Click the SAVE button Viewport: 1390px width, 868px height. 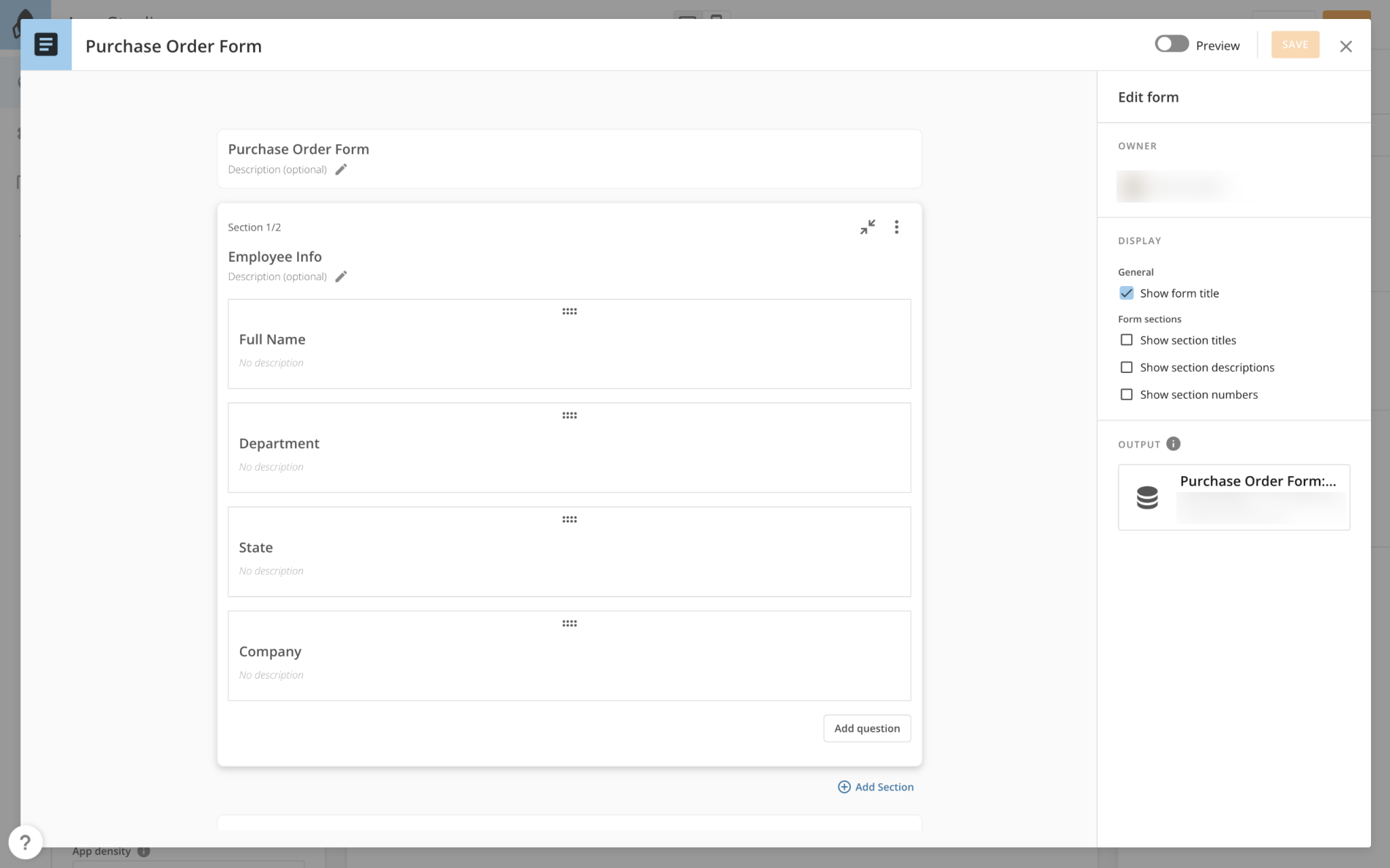[1294, 44]
